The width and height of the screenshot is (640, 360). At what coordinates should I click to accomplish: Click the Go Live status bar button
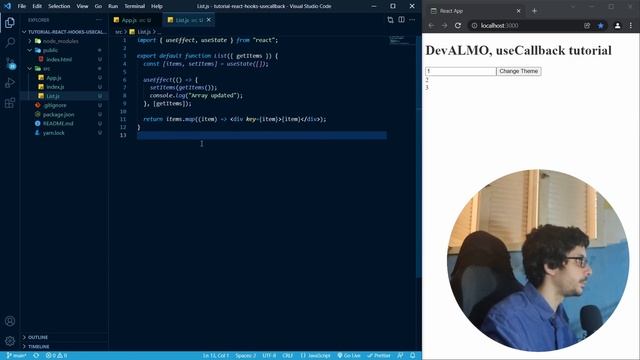pos(349,356)
